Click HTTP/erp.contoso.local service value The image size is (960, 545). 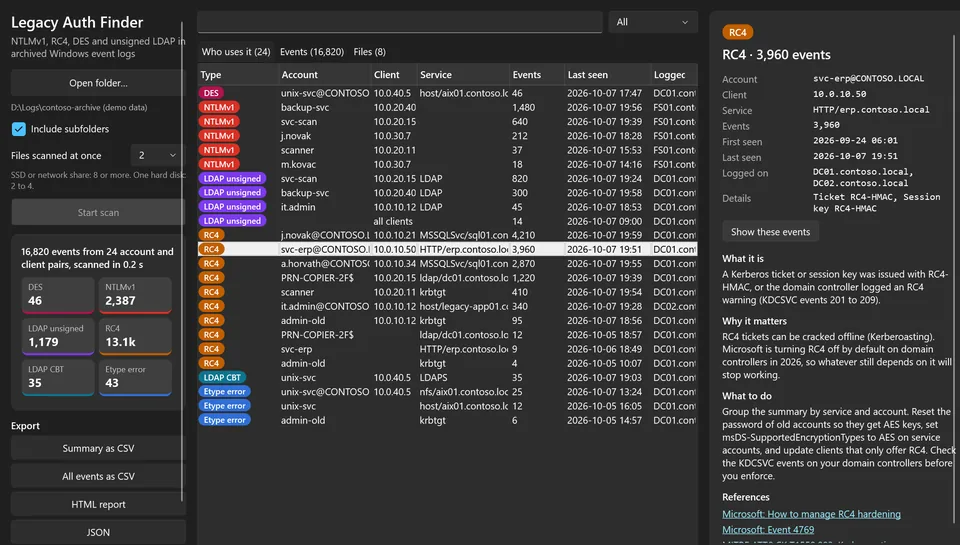[871, 110]
